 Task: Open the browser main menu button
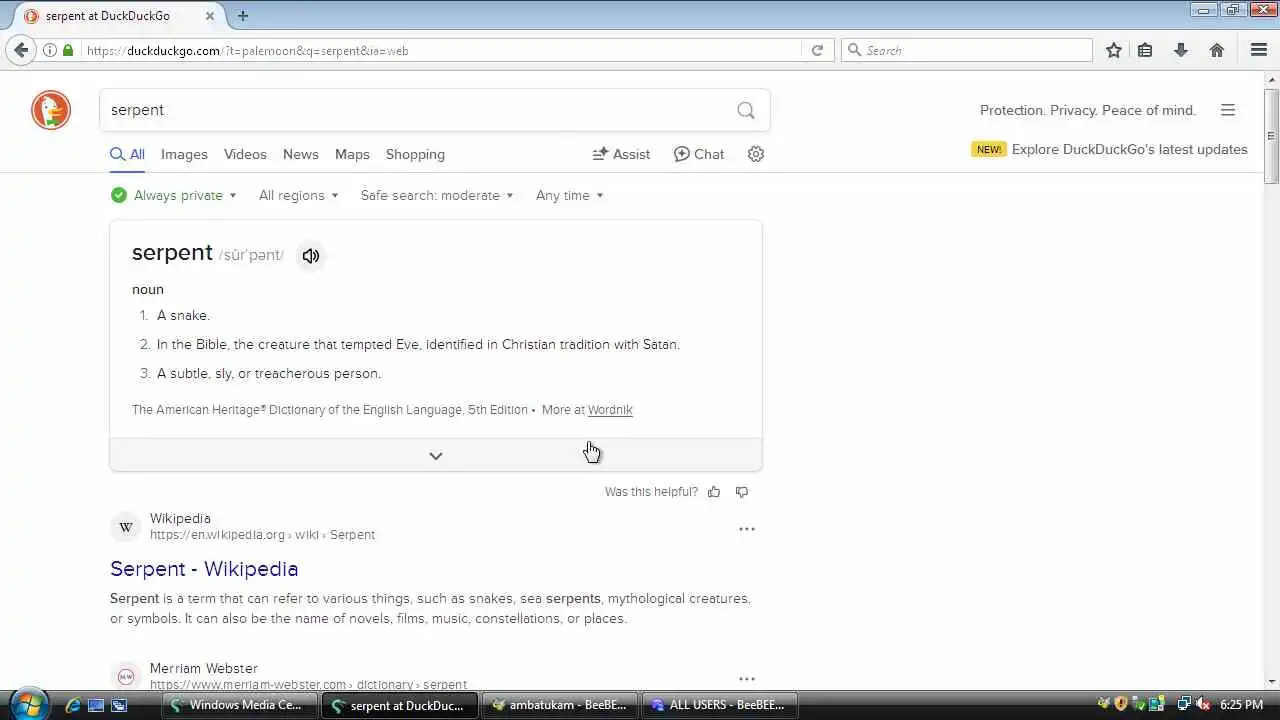[1259, 50]
